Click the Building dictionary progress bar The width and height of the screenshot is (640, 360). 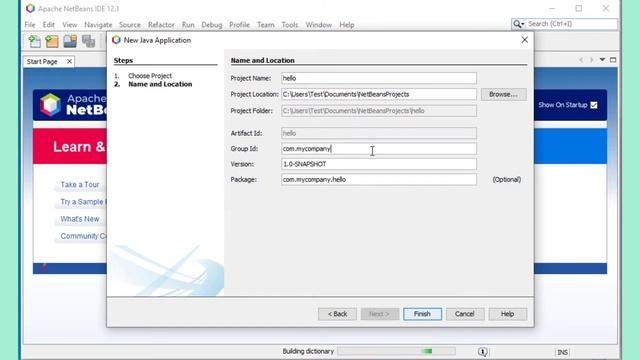tap(396, 351)
